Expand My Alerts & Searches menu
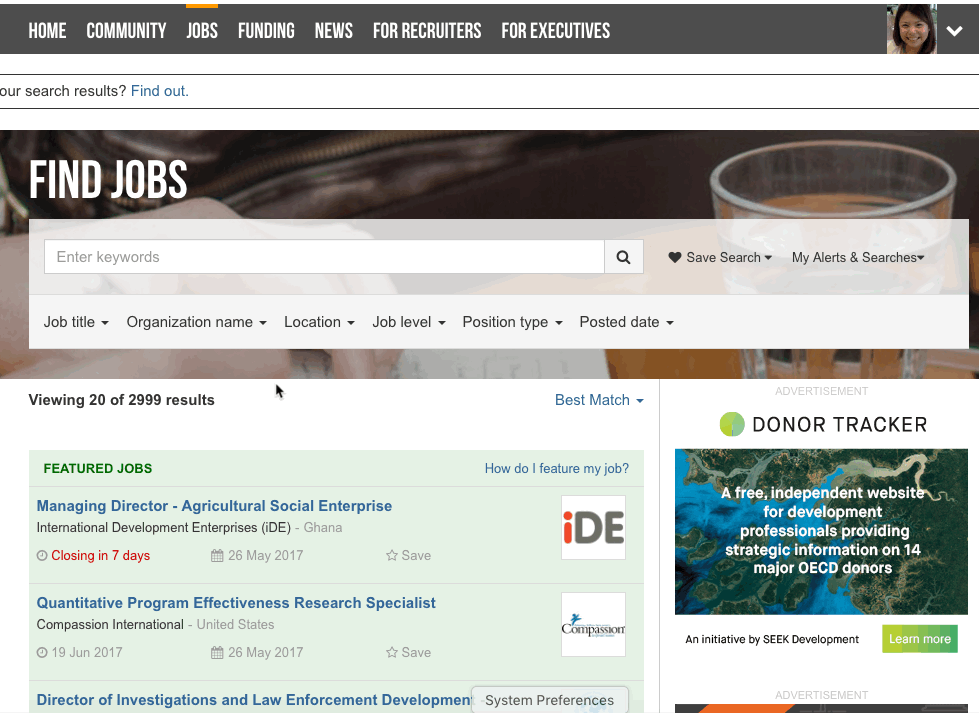Image resolution: width=979 pixels, height=713 pixels. coord(858,257)
